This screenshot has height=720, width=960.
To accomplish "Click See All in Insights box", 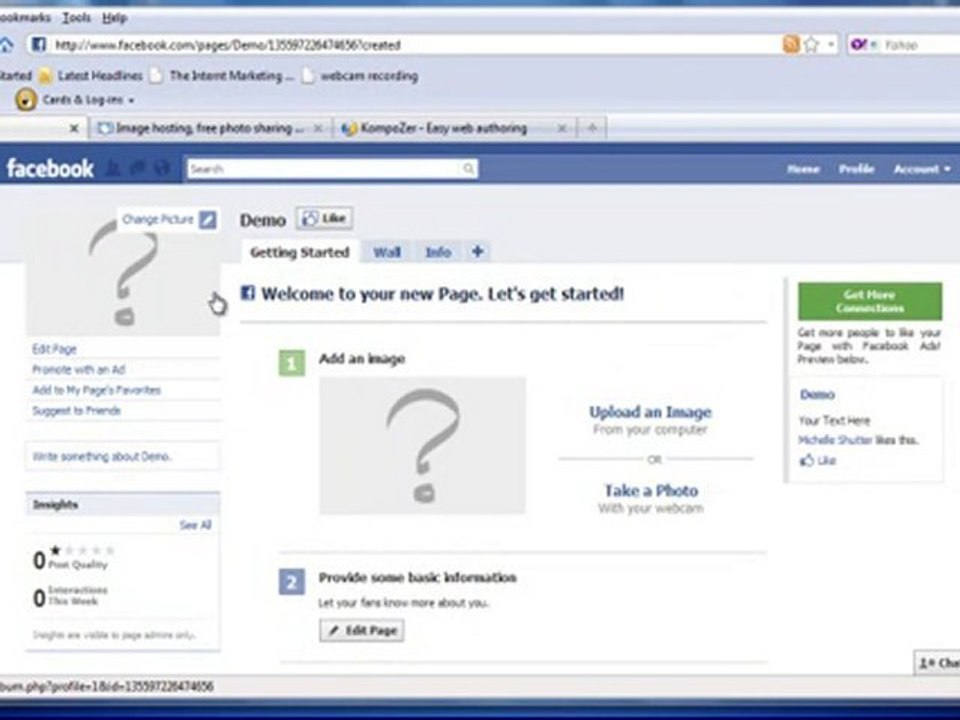I will (x=195, y=525).
